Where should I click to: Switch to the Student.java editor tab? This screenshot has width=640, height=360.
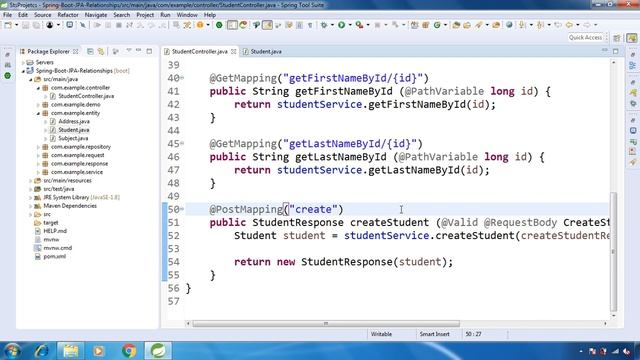(x=262, y=51)
